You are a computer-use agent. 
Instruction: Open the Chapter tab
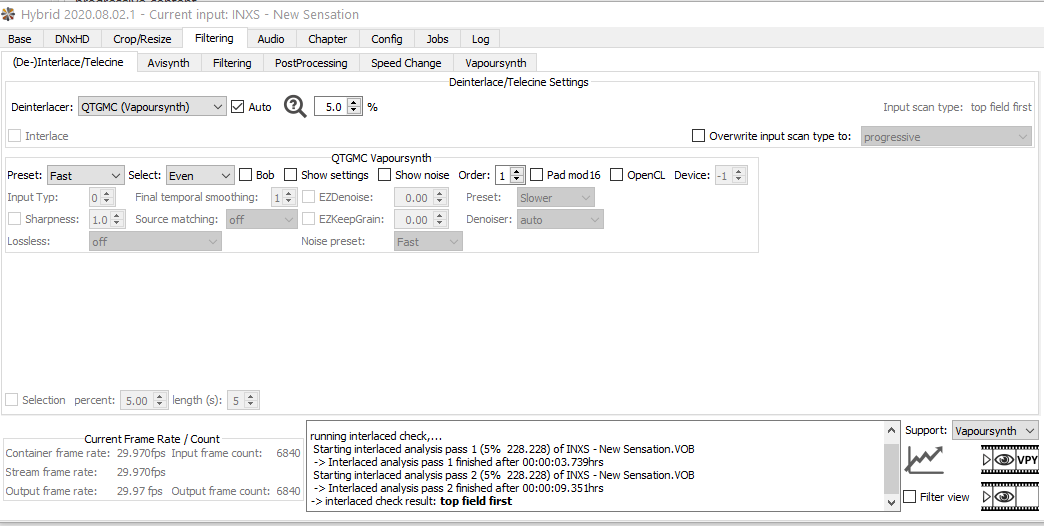(328, 39)
